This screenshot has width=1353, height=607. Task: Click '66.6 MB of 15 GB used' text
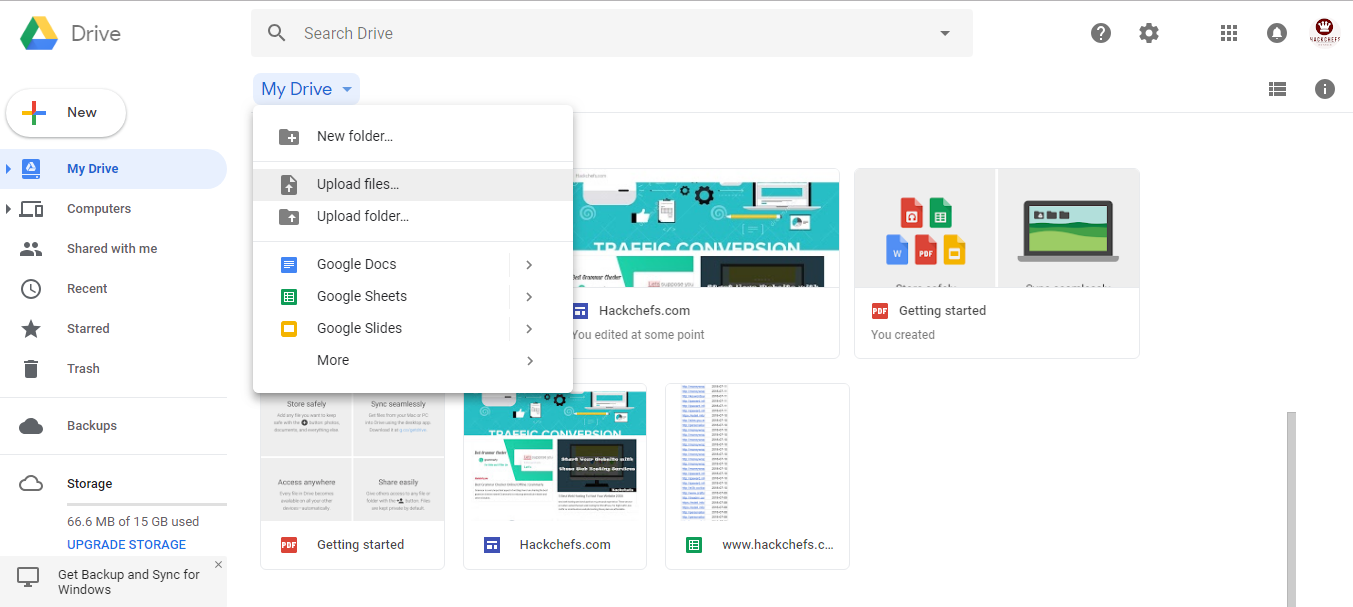click(x=133, y=522)
